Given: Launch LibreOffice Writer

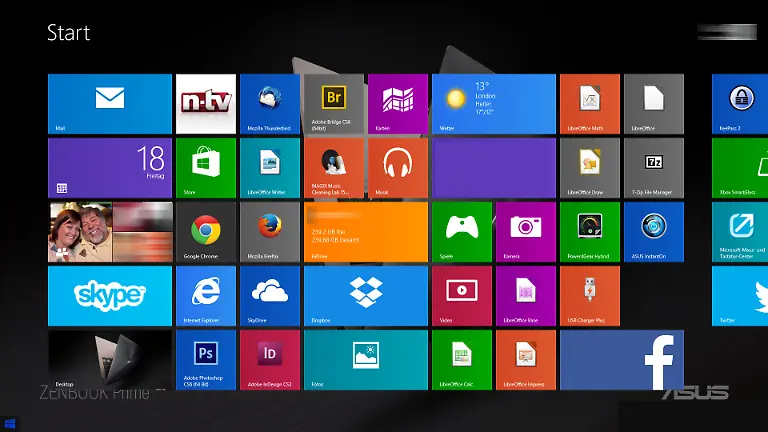Looking at the screenshot, I should tap(270, 167).
